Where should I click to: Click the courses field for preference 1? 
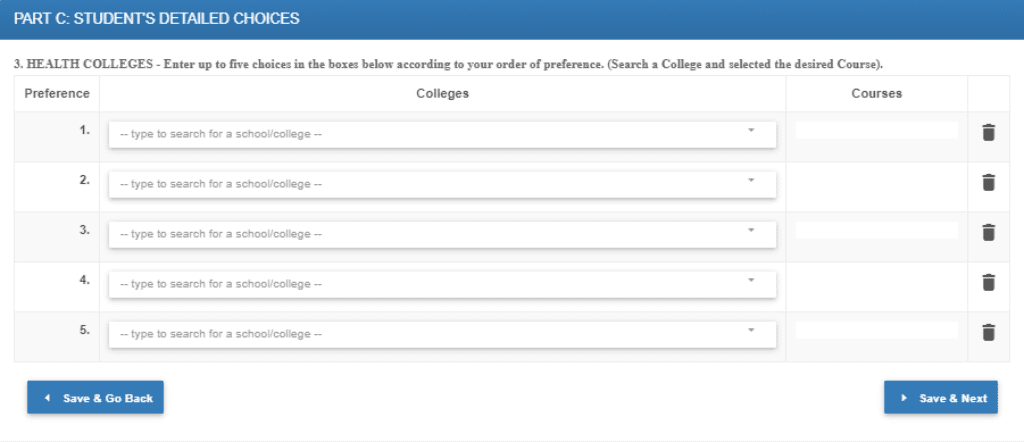876,131
